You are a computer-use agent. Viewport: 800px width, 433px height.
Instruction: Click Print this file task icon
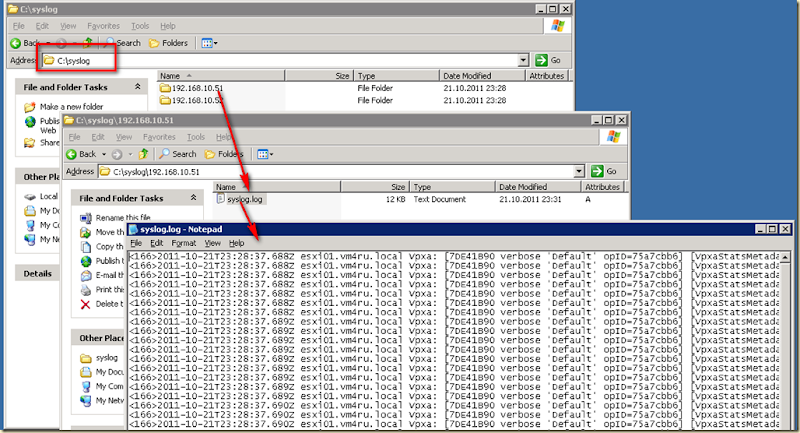click(x=85, y=290)
